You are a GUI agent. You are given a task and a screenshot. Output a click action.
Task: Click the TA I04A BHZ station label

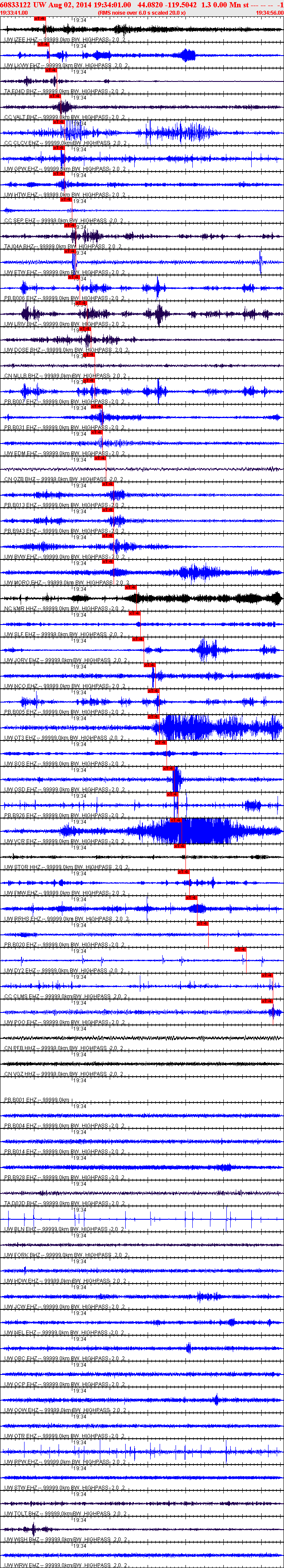click(19, 247)
